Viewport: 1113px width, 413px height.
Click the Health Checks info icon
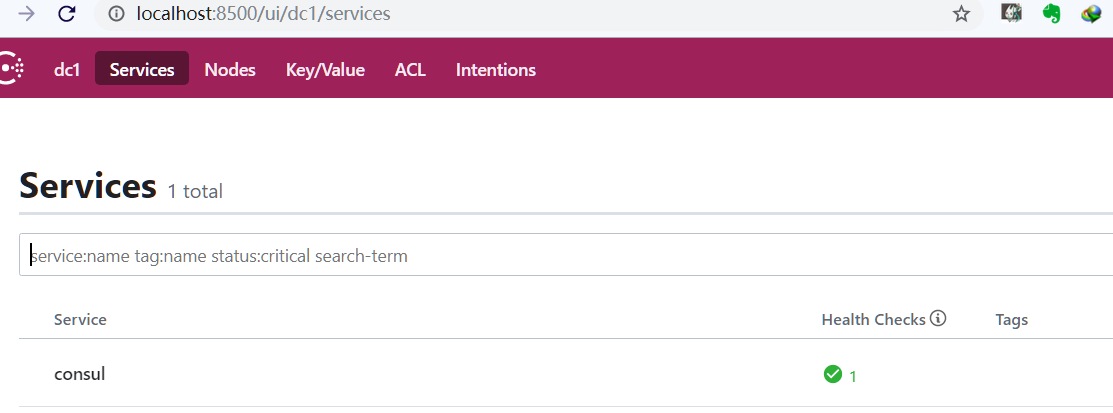pos(938,319)
